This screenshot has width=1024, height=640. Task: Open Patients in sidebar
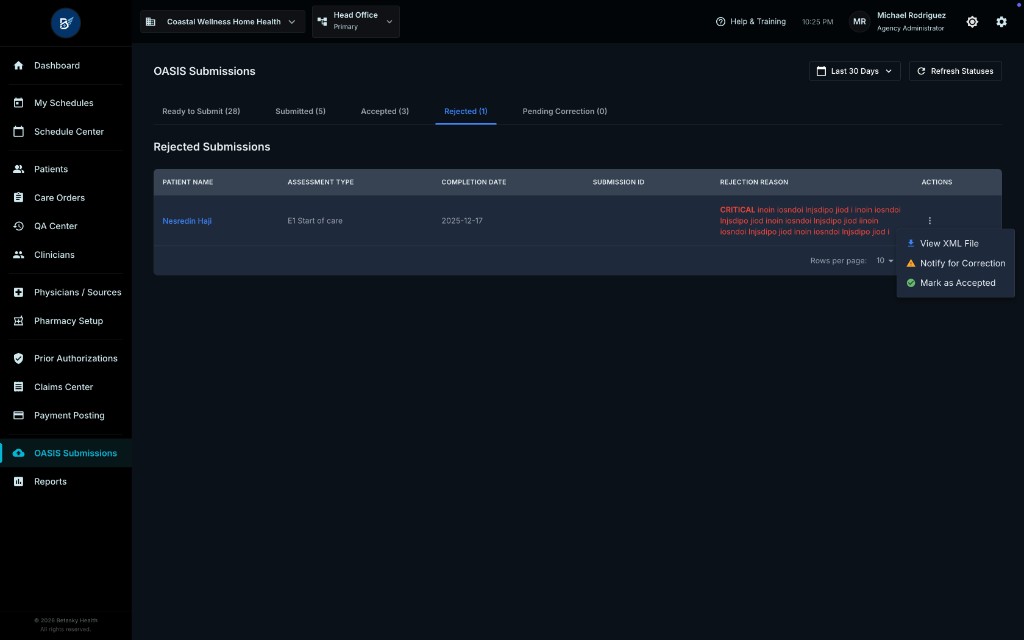coord(66,168)
